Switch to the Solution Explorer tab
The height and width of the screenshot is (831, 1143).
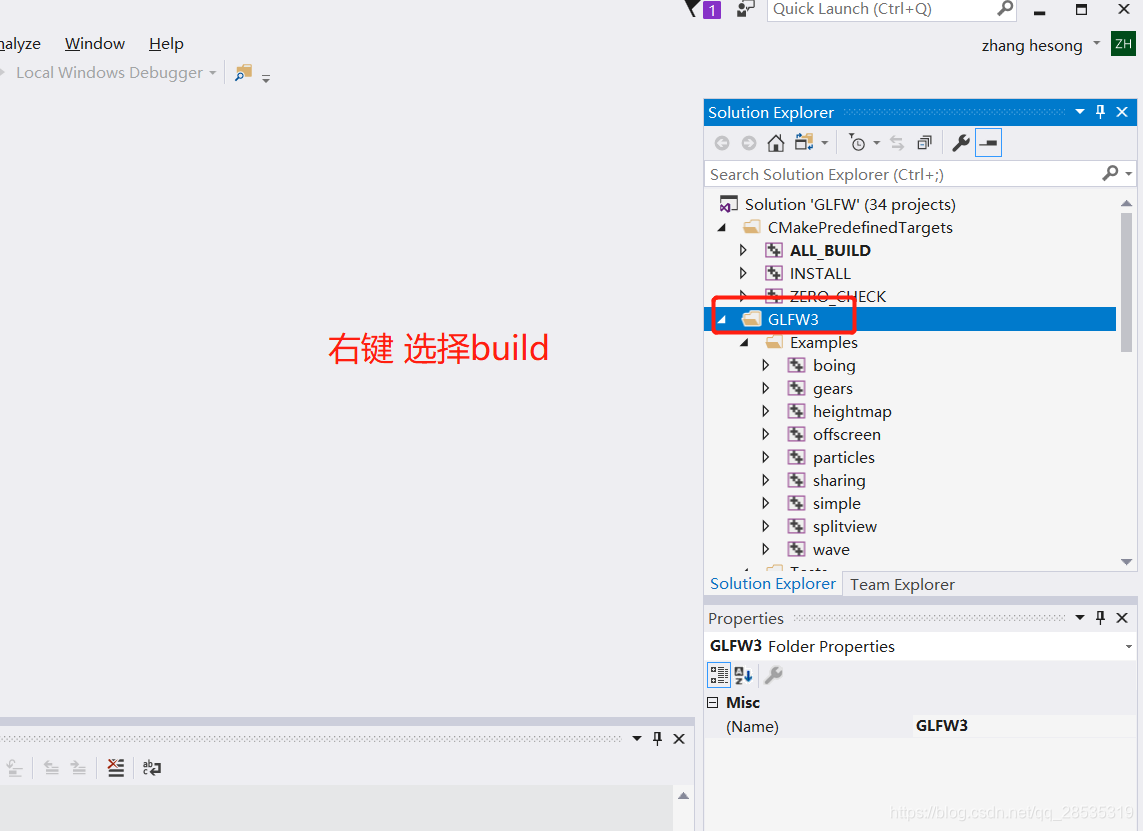pyautogui.click(x=773, y=584)
